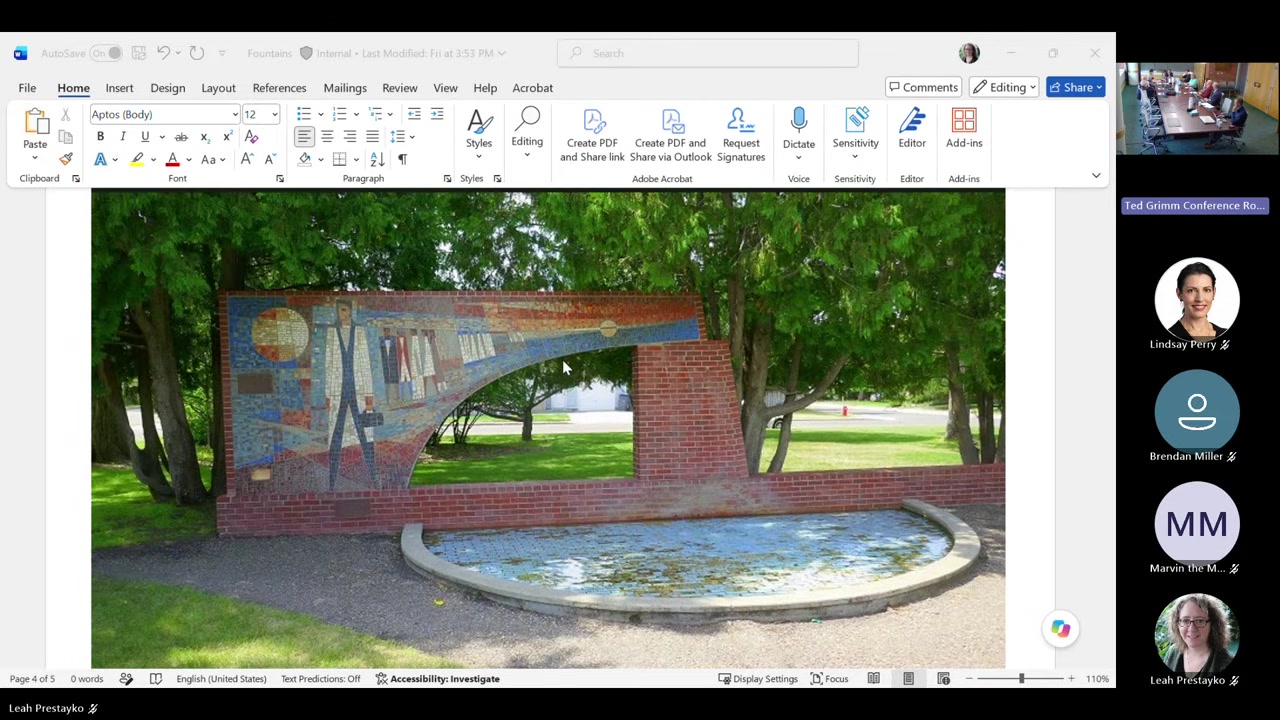Click Accessibility: Investigate in status bar

[437, 679]
